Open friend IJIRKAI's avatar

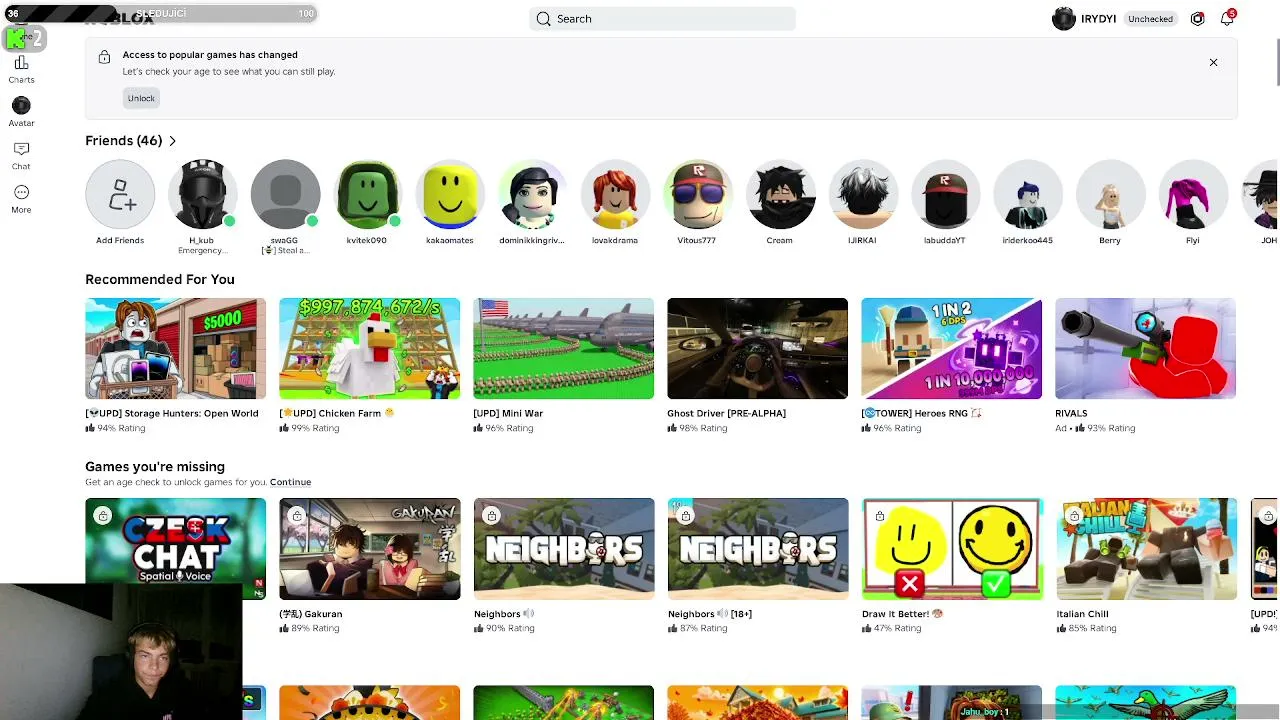click(862, 194)
